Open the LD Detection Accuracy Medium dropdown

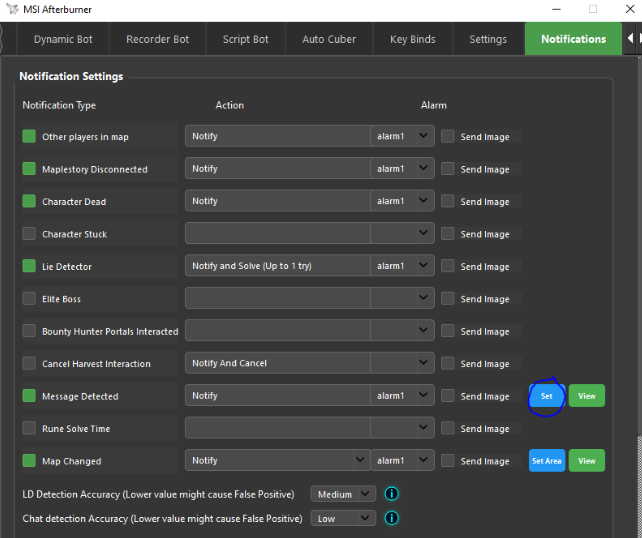tap(343, 494)
